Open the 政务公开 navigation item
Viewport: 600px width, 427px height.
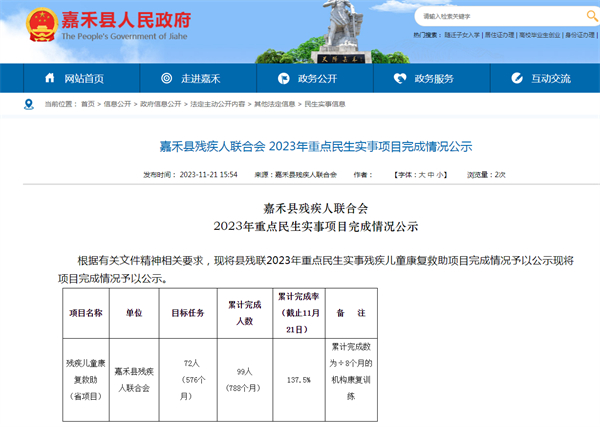[x=315, y=78]
